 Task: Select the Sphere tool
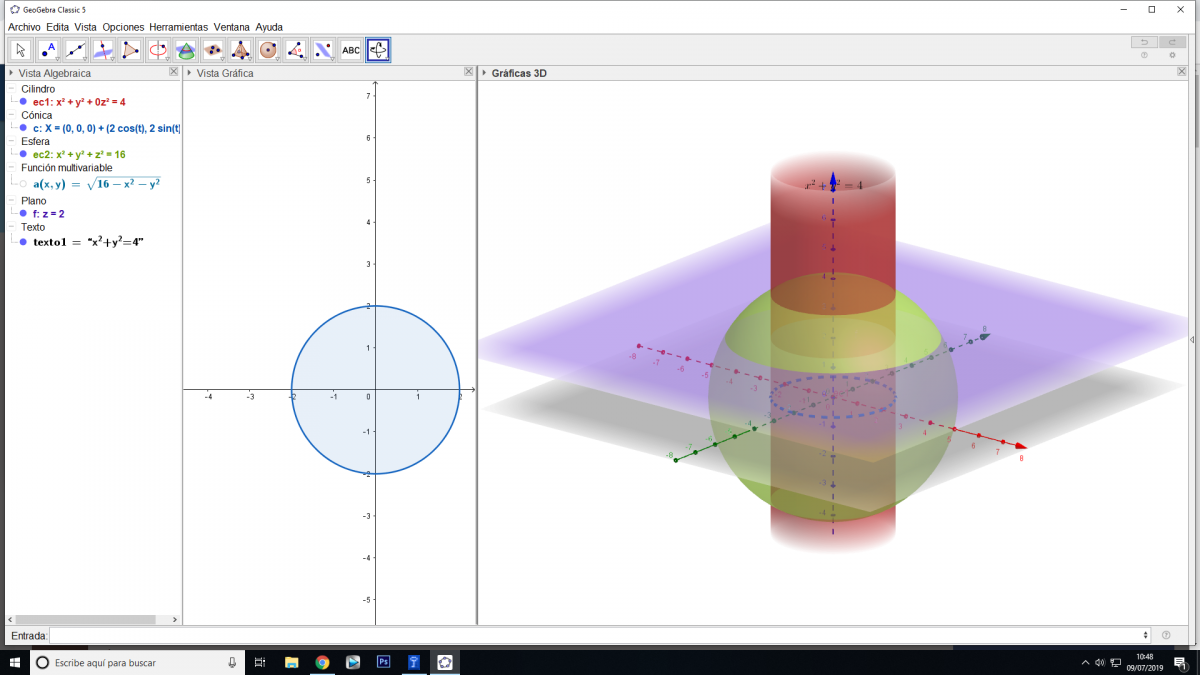tap(268, 49)
